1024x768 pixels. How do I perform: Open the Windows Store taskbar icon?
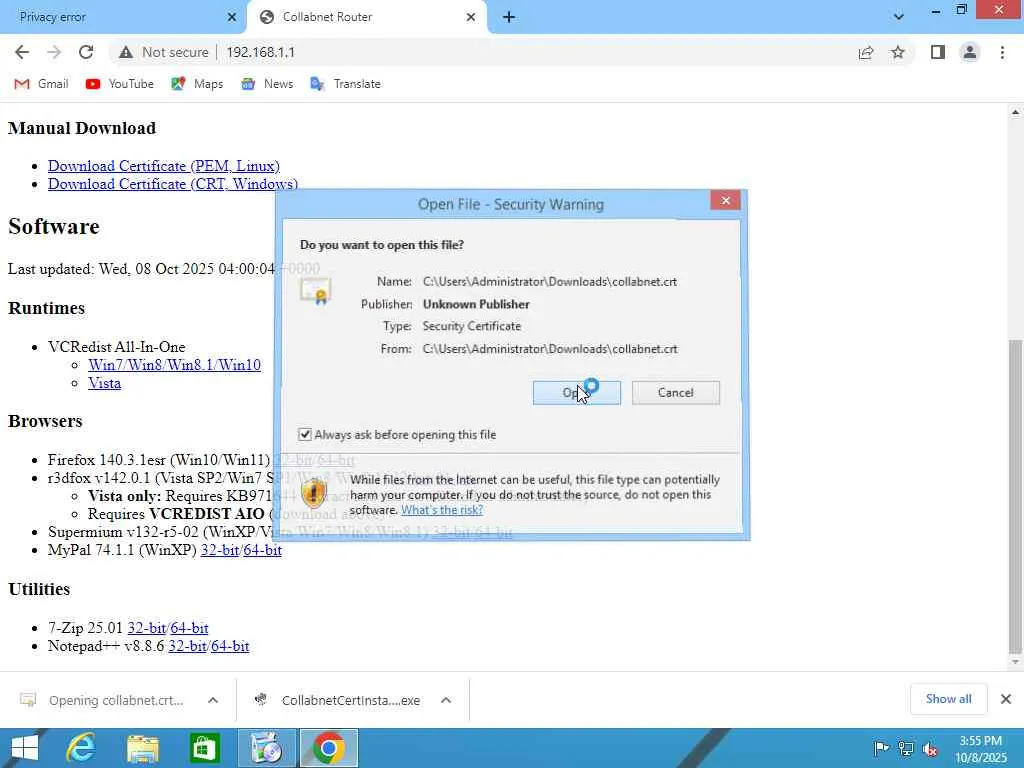click(x=204, y=748)
